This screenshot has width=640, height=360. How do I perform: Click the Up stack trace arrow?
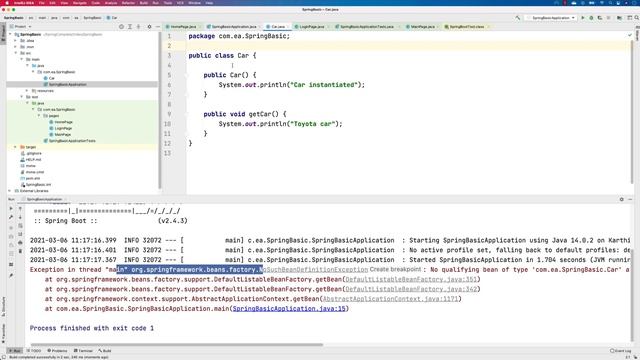20,209
